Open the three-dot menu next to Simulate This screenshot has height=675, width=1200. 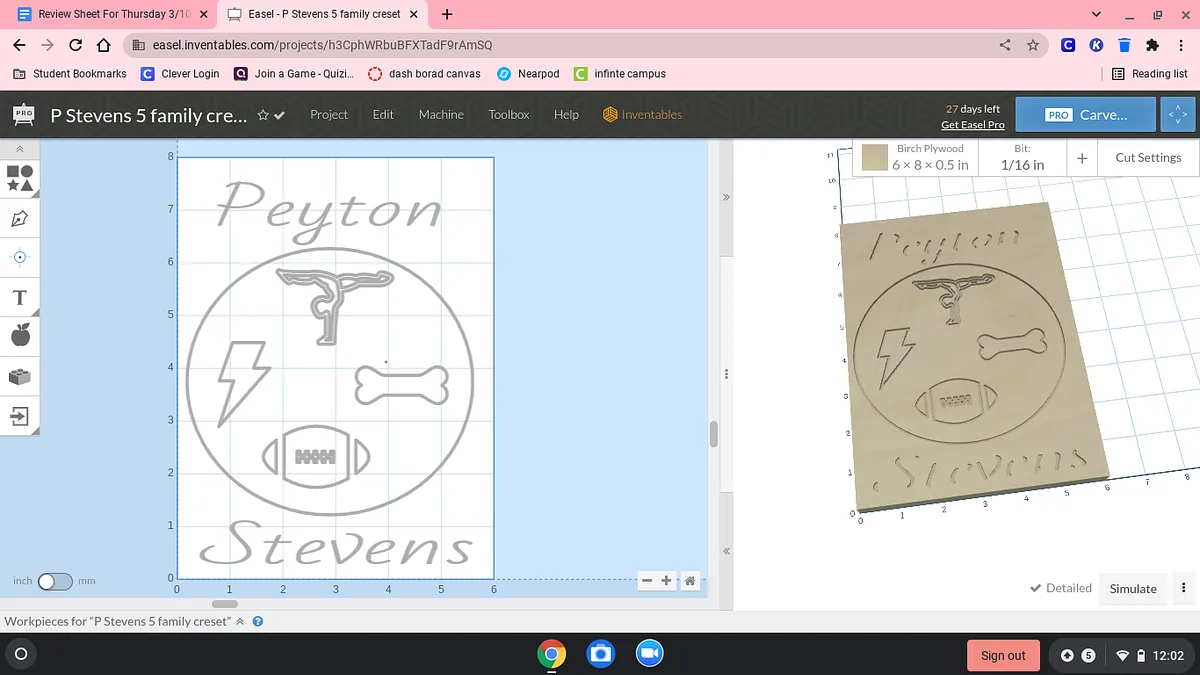(x=1184, y=588)
